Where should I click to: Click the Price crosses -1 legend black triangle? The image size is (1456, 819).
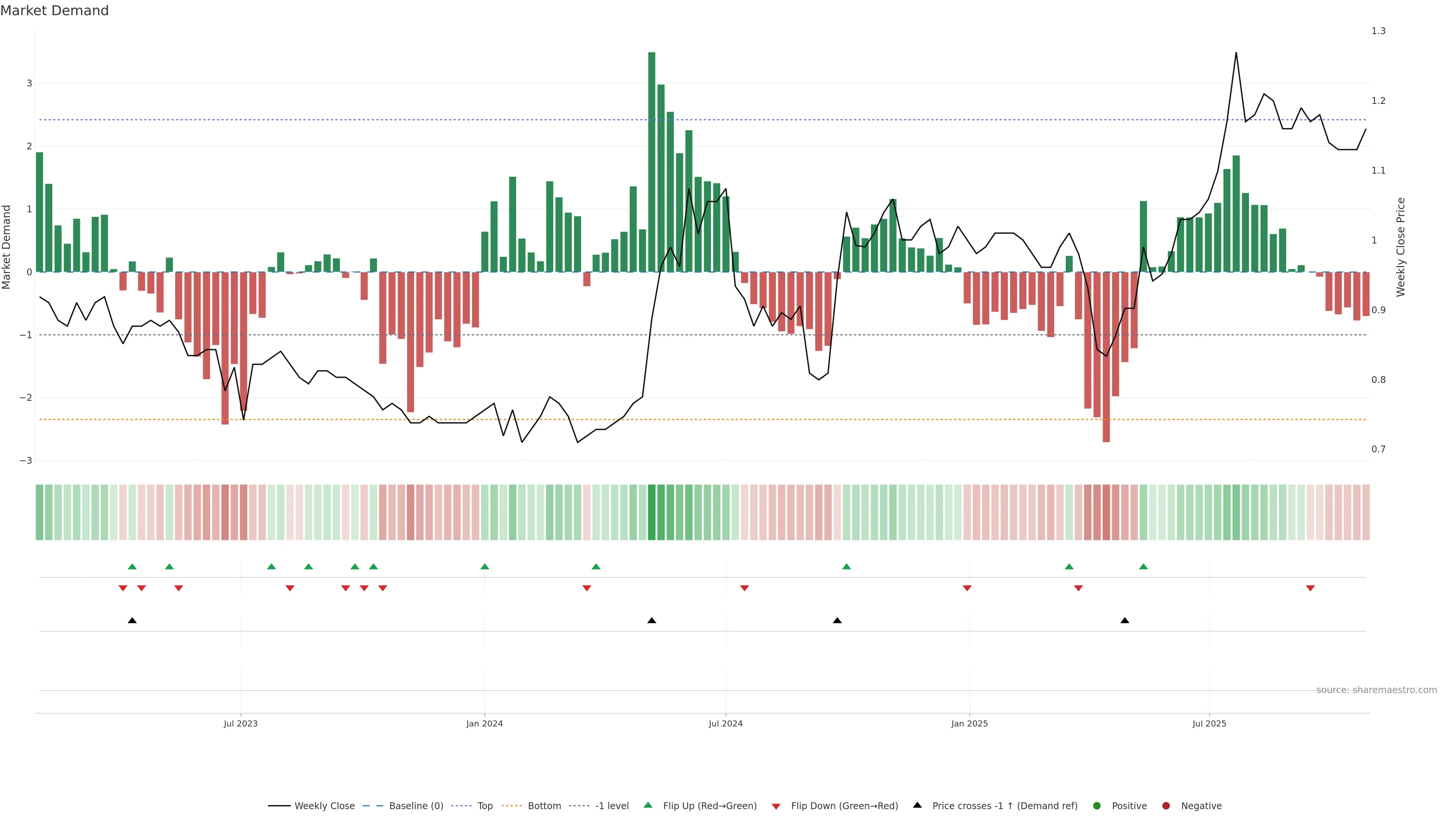917,805
